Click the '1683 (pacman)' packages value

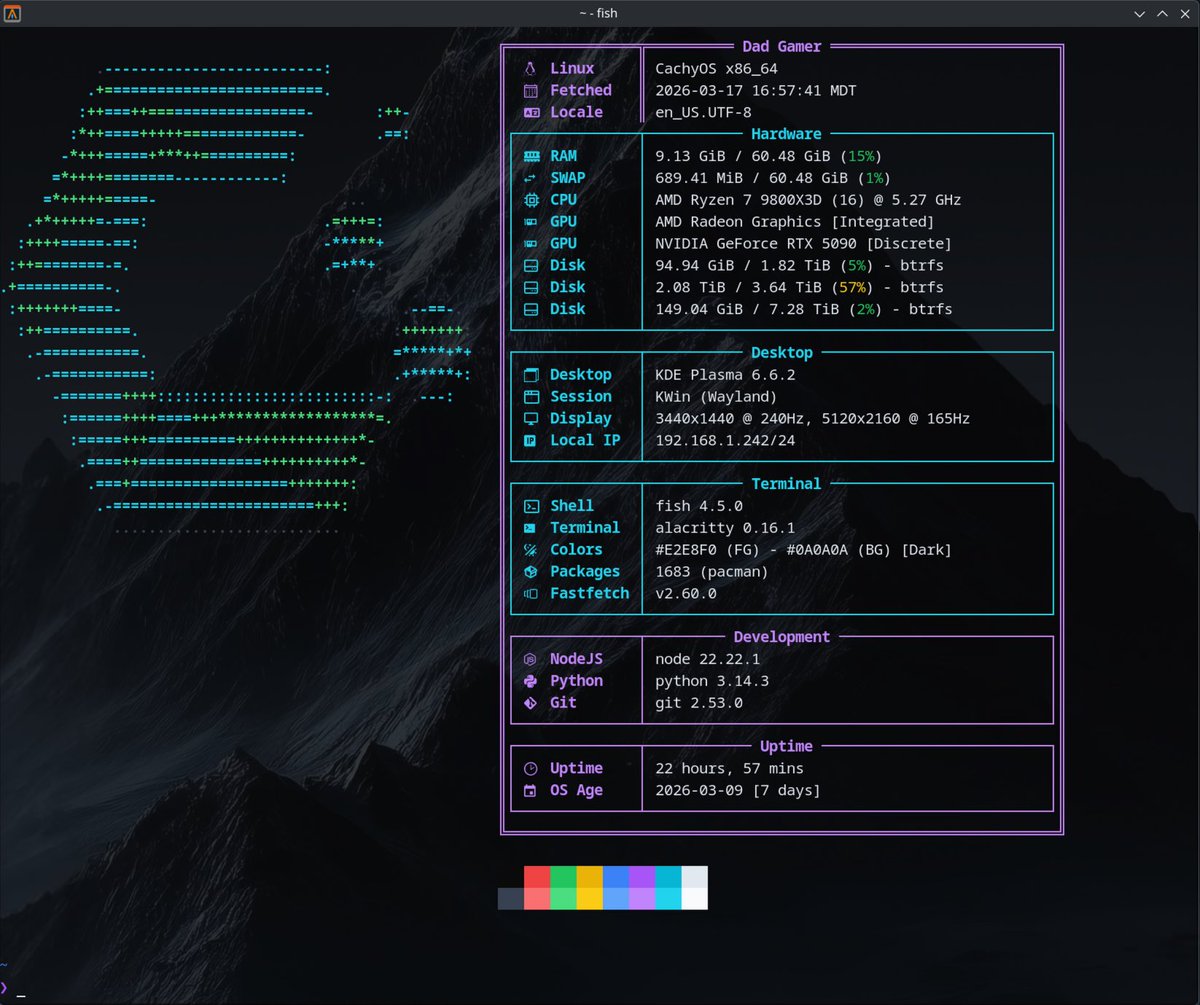(x=712, y=572)
